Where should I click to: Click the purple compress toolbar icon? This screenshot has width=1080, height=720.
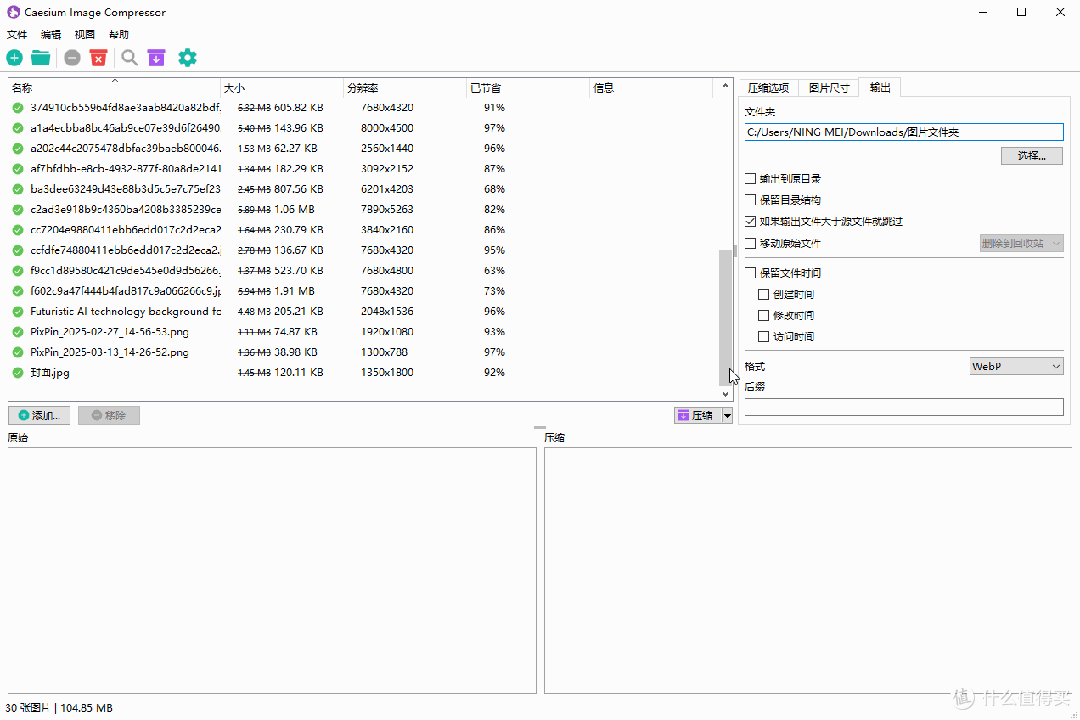pyautogui.click(x=156, y=58)
